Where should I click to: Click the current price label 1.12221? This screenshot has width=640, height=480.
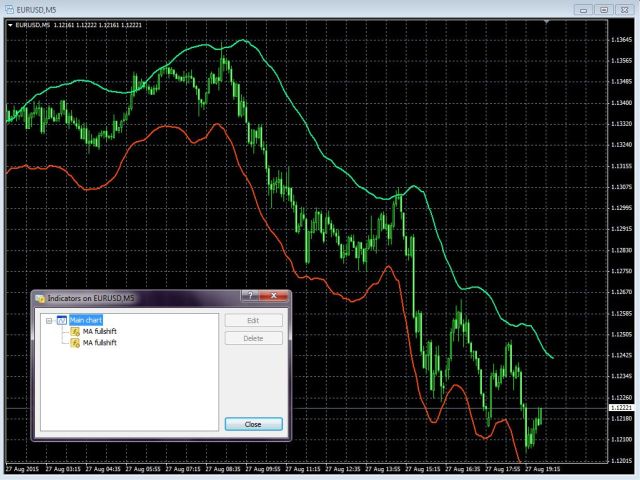click(x=620, y=408)
